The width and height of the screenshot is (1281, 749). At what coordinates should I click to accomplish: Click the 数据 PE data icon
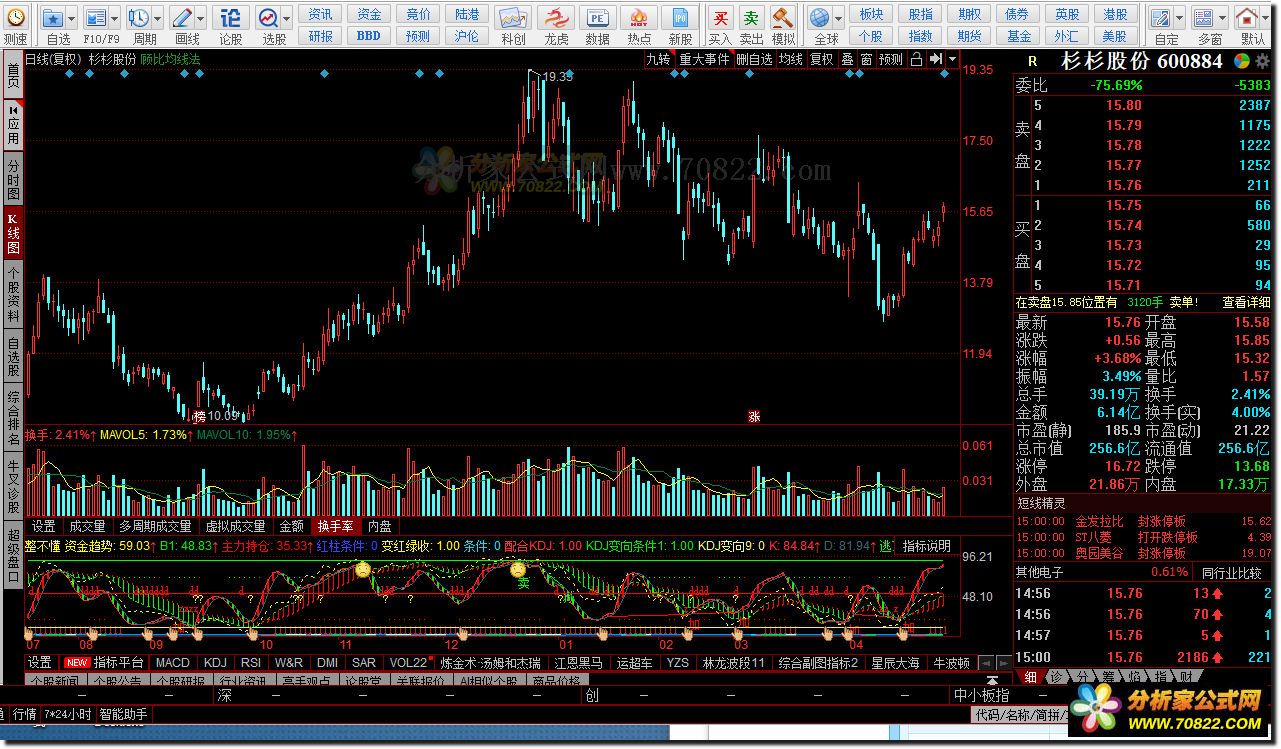pyautogui.click(x=597, y=18)
